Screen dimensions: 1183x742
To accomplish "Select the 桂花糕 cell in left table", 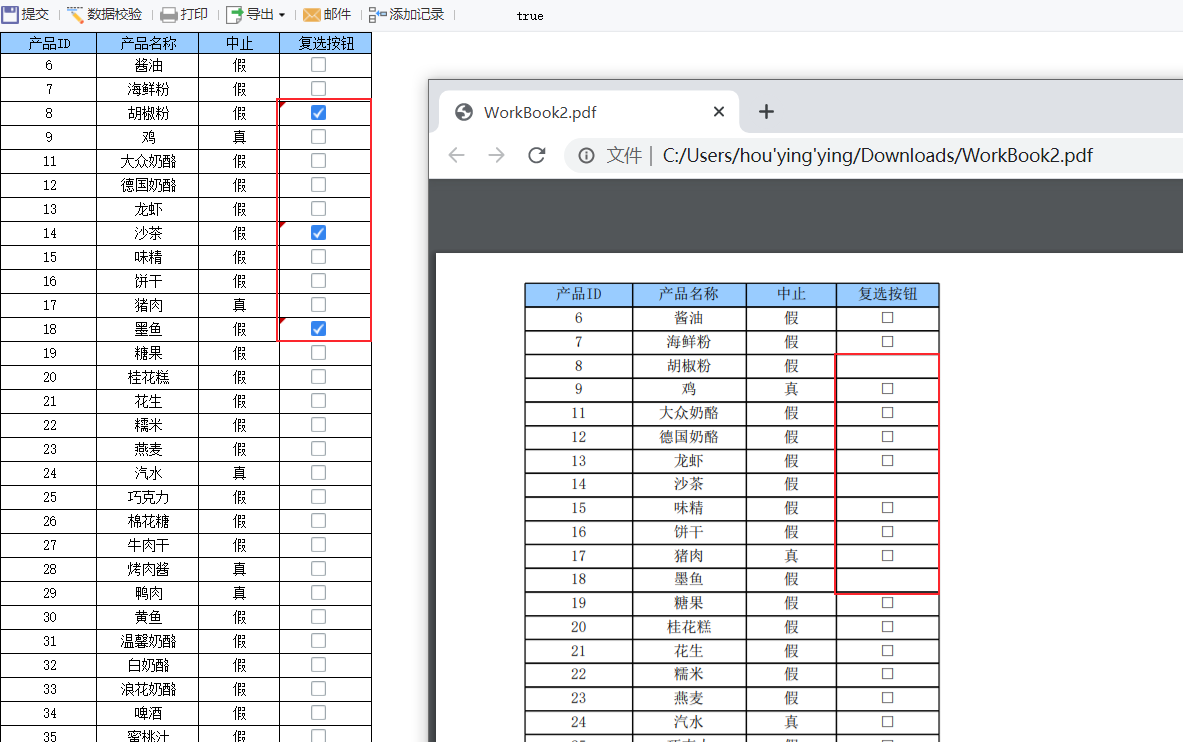I will pyautogui.click(x=148, y=377).
